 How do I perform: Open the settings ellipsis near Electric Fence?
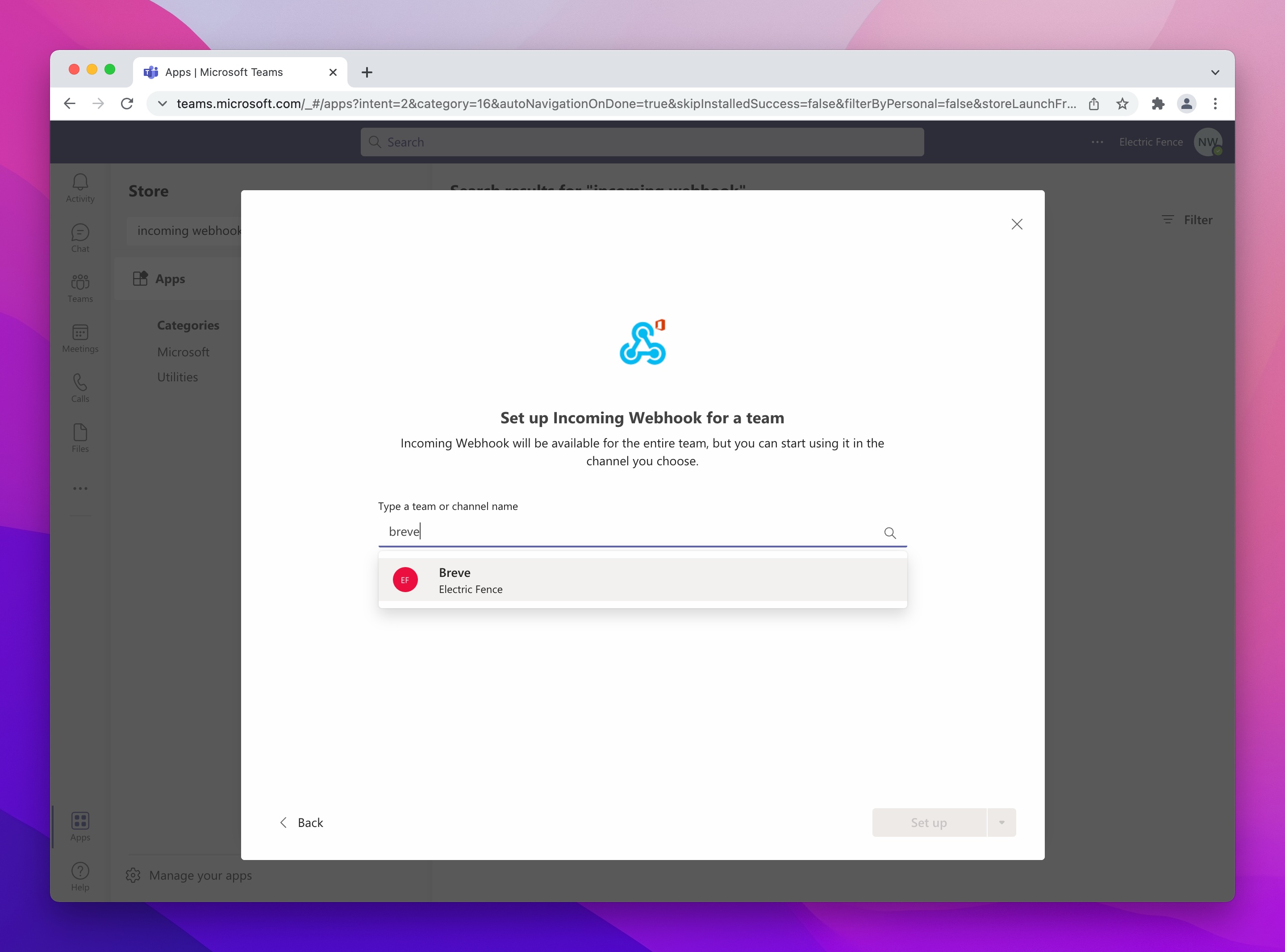(1097, 142)
